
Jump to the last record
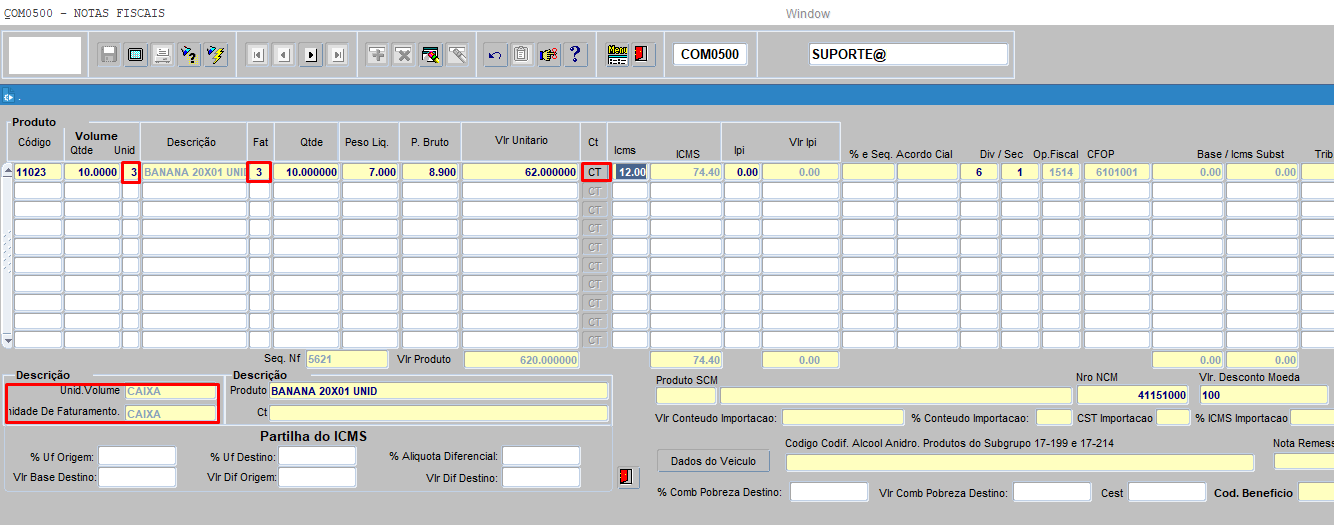[338, 55]
